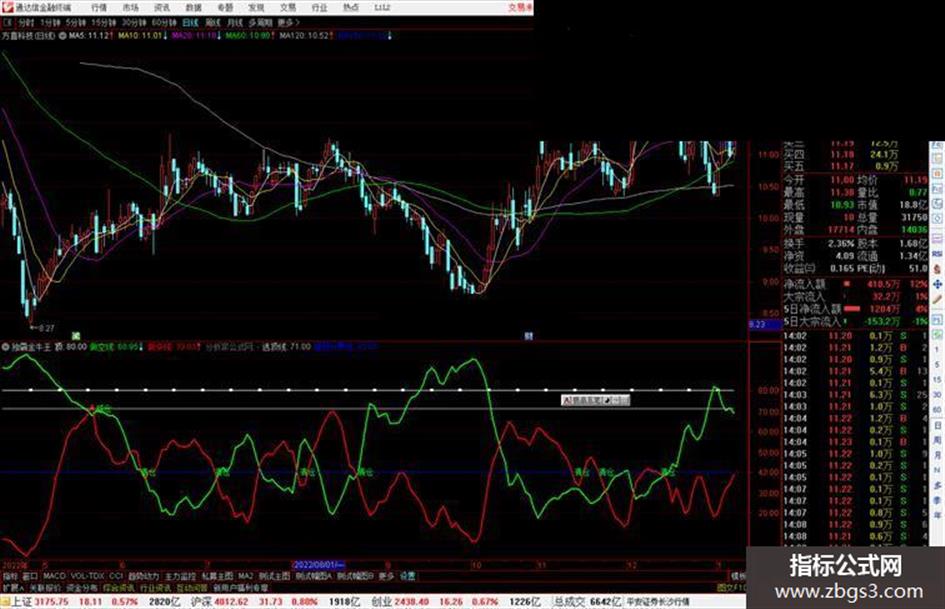
Task: Select weekly '周' period in right sidebar
Action: coord(937,440)
